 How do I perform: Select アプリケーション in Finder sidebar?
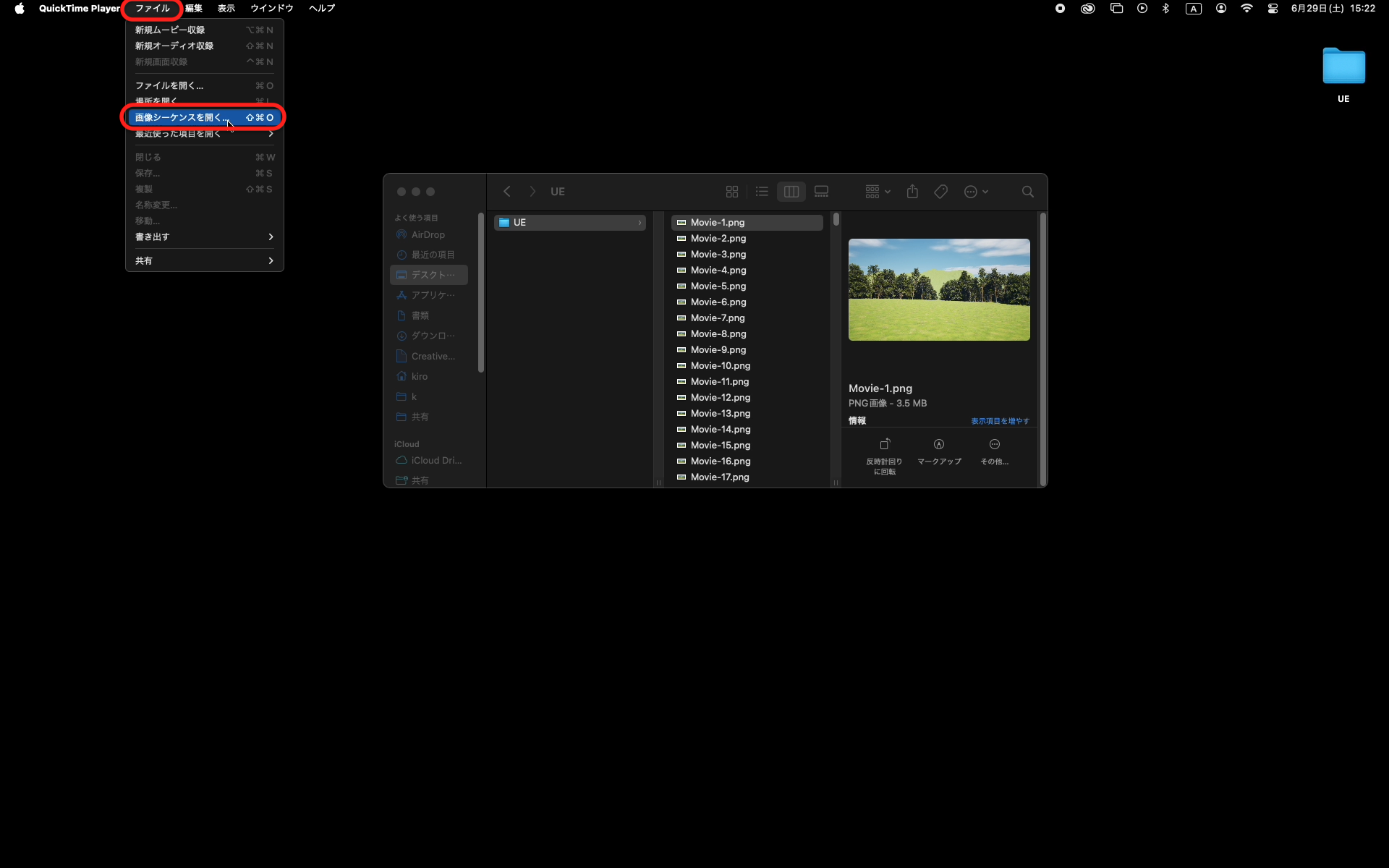(x=429, y=295)
